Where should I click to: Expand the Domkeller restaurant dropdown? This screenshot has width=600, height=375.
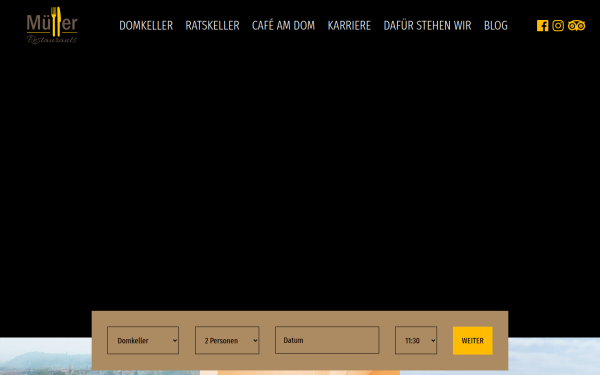tap(143, 340)
